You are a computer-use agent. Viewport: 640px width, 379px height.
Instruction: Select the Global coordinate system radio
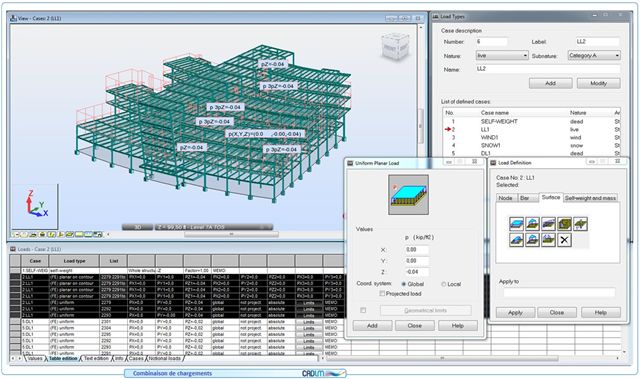tap(404, 284)
